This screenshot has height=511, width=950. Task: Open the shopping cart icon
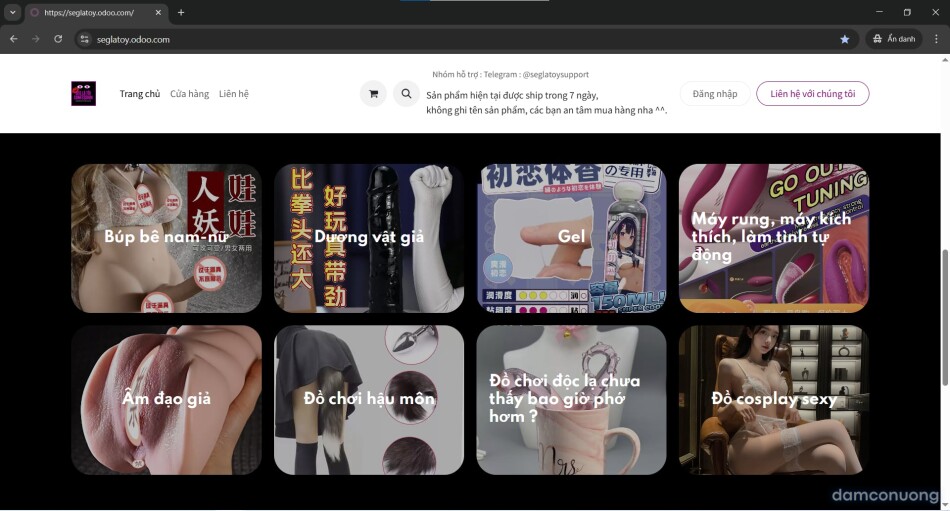(x=373, y=94)
